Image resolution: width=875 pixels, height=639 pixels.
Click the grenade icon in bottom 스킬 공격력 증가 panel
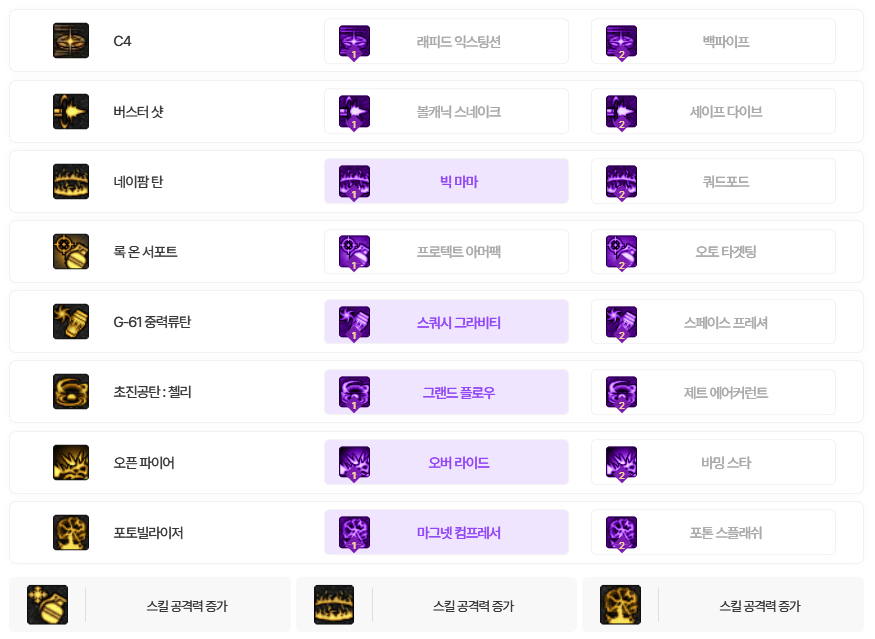[47, 605]
